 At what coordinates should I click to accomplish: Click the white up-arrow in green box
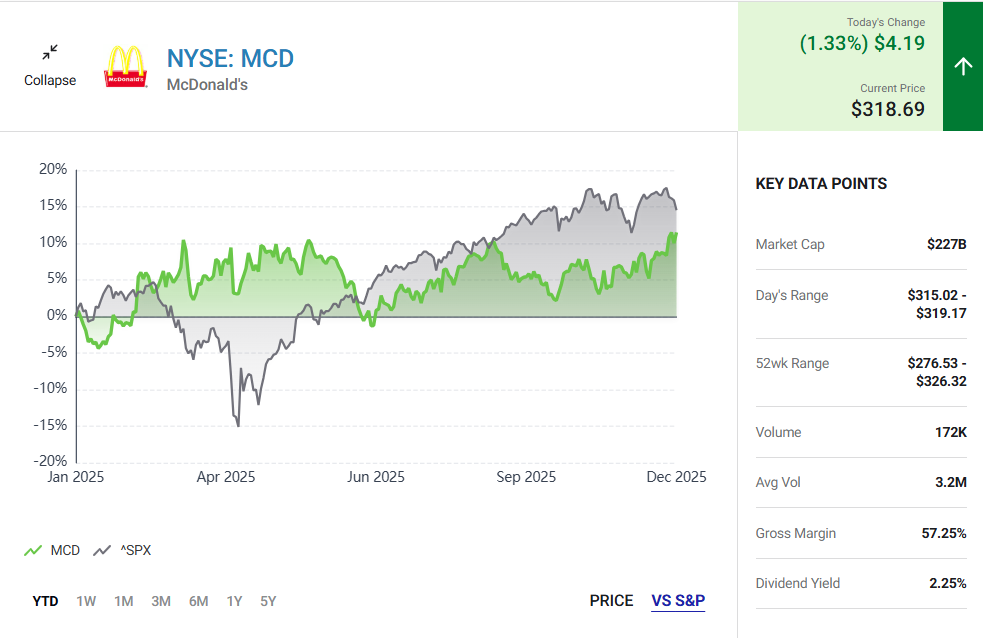point(962,67)
